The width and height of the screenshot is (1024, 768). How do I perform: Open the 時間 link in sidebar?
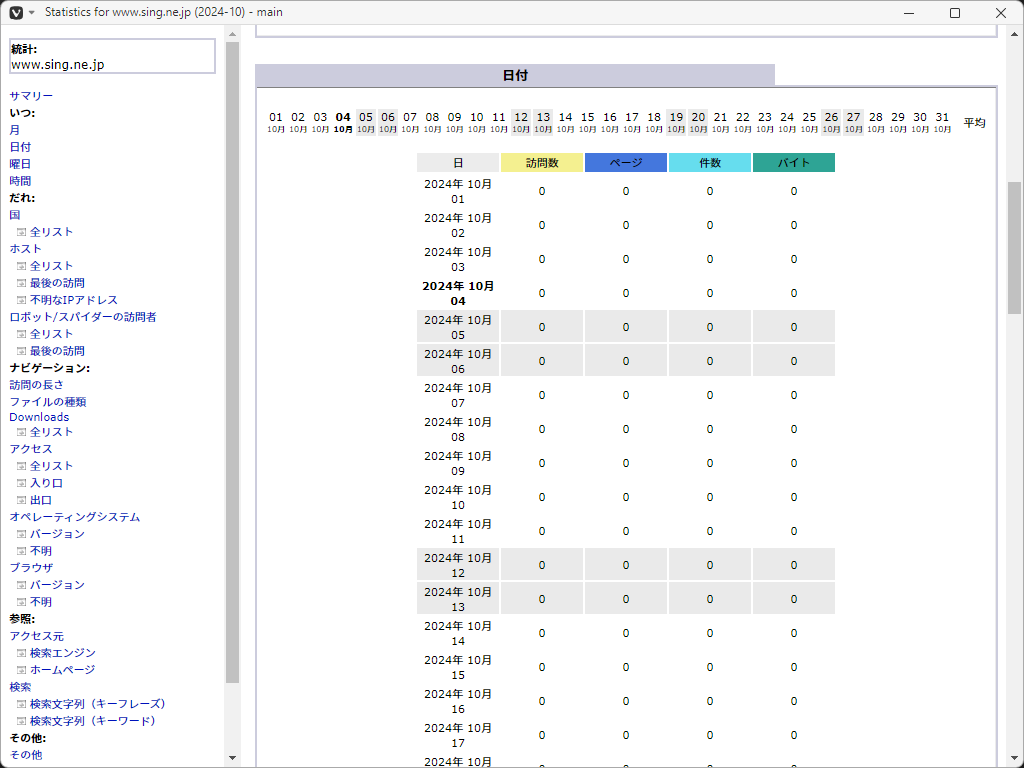click(x=20, y=181)
